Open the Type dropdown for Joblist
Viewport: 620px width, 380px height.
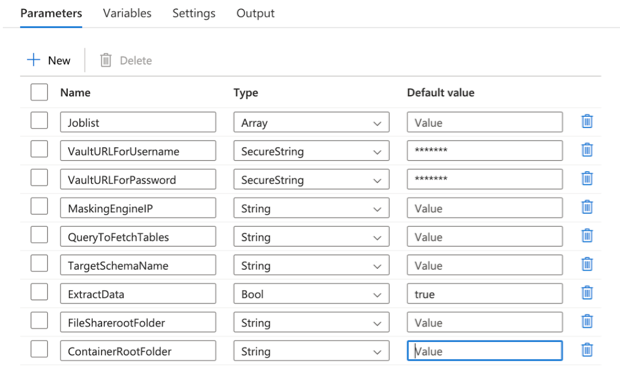311,122
